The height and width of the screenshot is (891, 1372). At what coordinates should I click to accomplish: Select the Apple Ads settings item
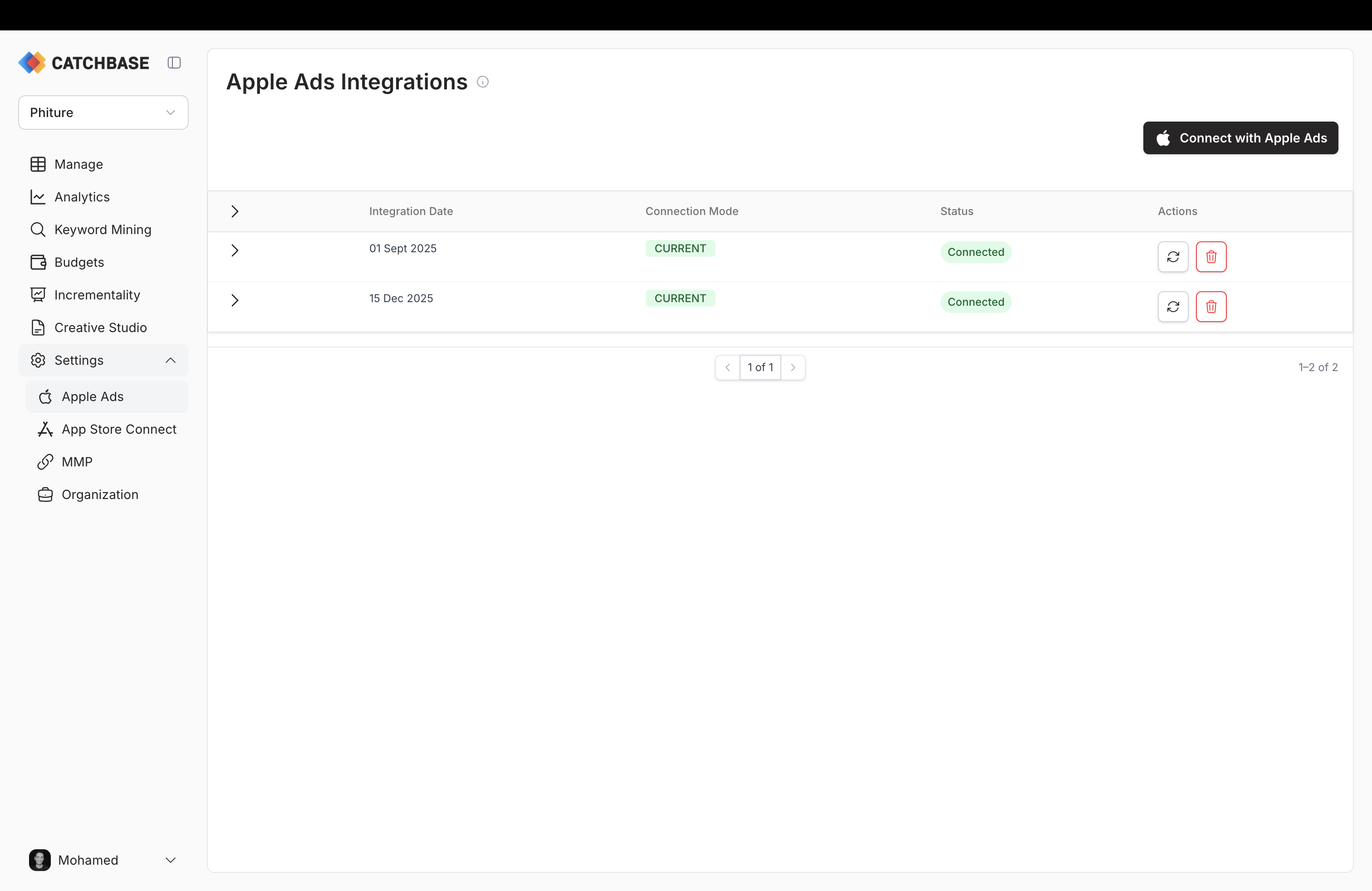click(x=92, y=396)
